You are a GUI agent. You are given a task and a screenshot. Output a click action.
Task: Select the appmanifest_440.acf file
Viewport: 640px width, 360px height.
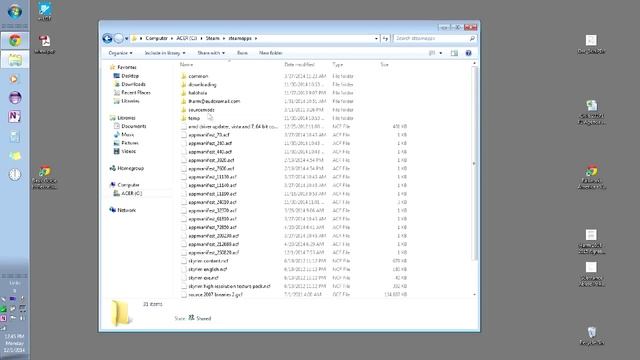point(210,152)
